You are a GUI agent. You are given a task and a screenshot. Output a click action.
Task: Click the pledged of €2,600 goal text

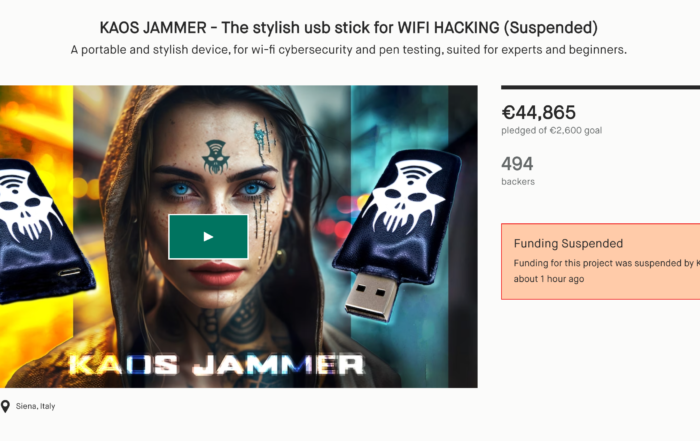(x=551, y=130)
